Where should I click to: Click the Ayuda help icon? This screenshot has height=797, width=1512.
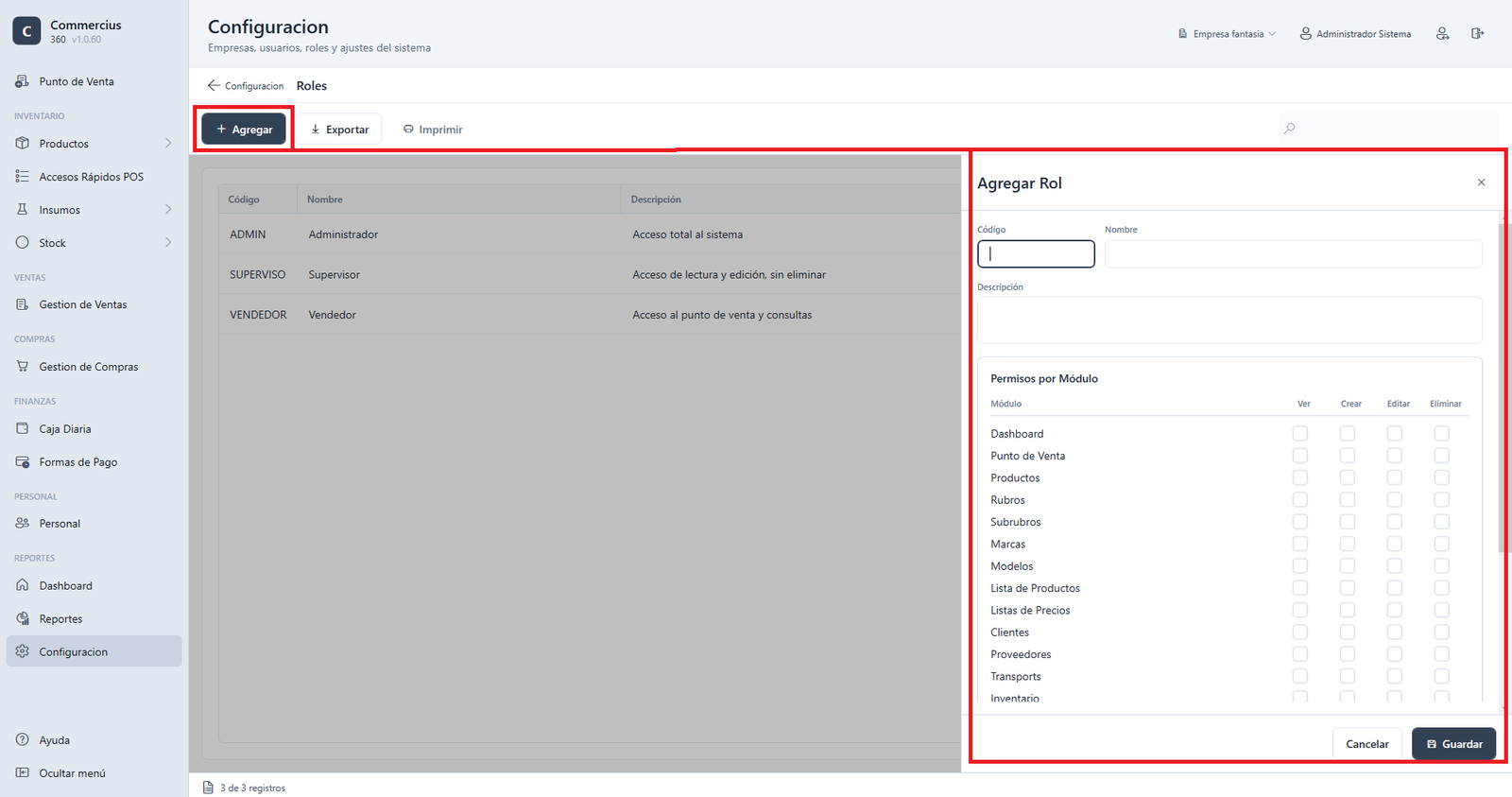pos(23,739)
